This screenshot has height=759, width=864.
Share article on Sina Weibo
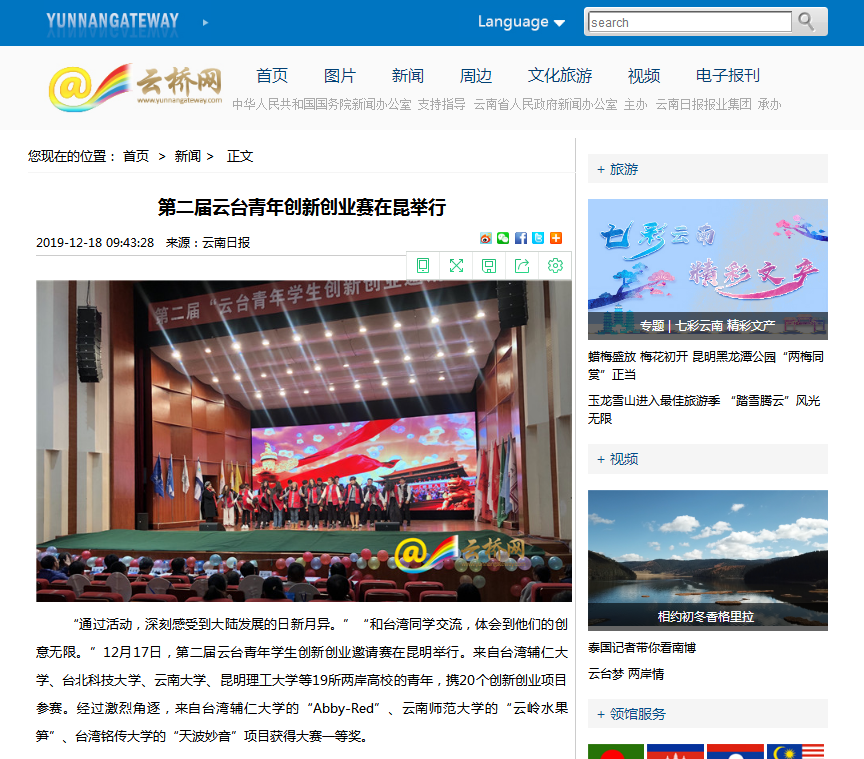(486, 238)
